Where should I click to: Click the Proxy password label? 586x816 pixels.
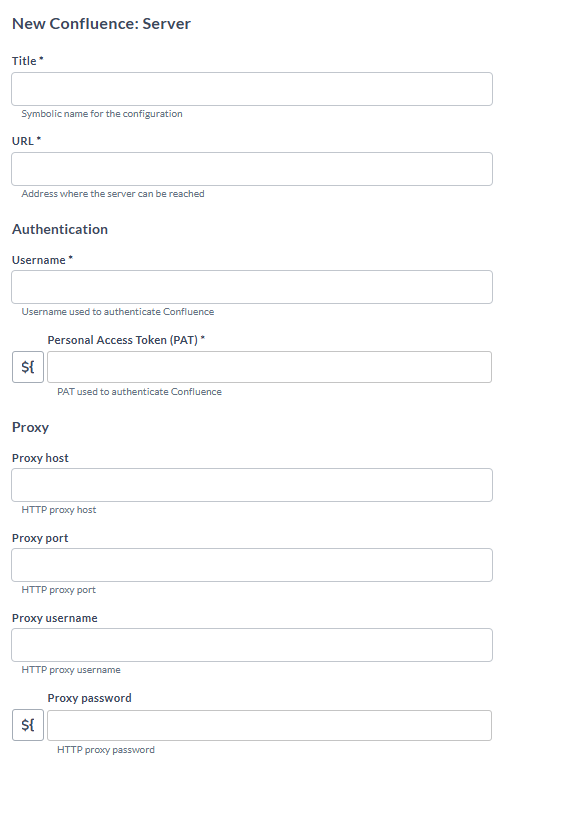pos(90,698)
